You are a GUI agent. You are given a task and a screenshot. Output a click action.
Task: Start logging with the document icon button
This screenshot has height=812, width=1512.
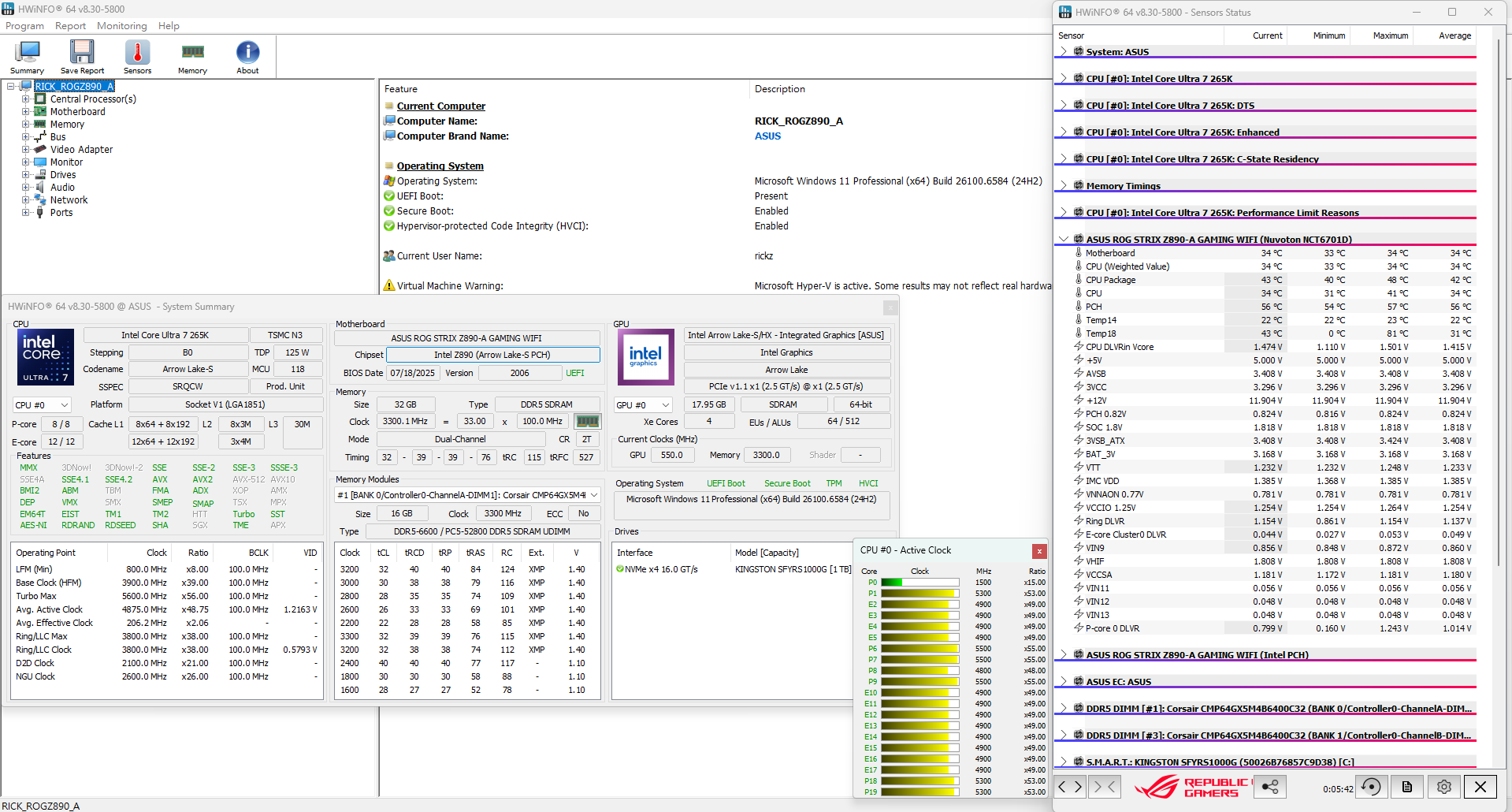click(x=1407, y=787)
